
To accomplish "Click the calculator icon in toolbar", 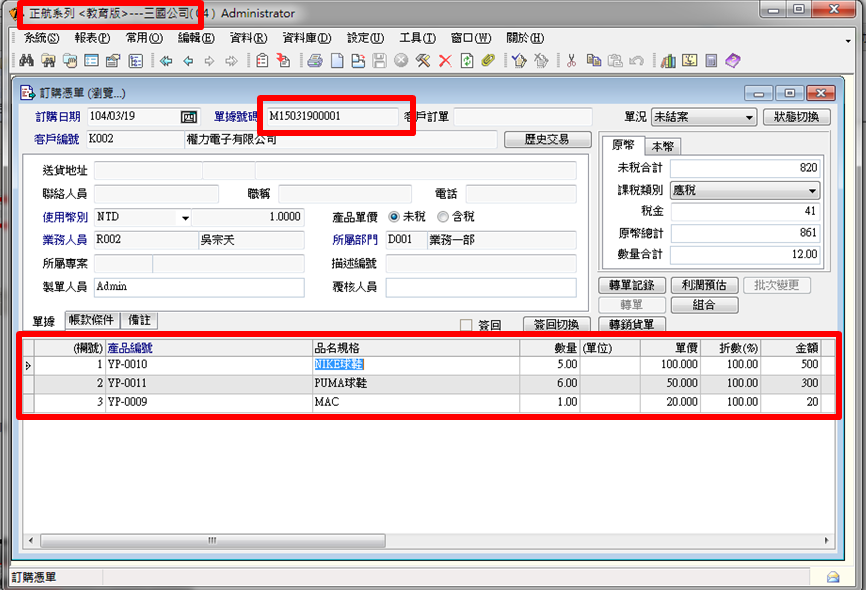I will [x=711, y=61].
